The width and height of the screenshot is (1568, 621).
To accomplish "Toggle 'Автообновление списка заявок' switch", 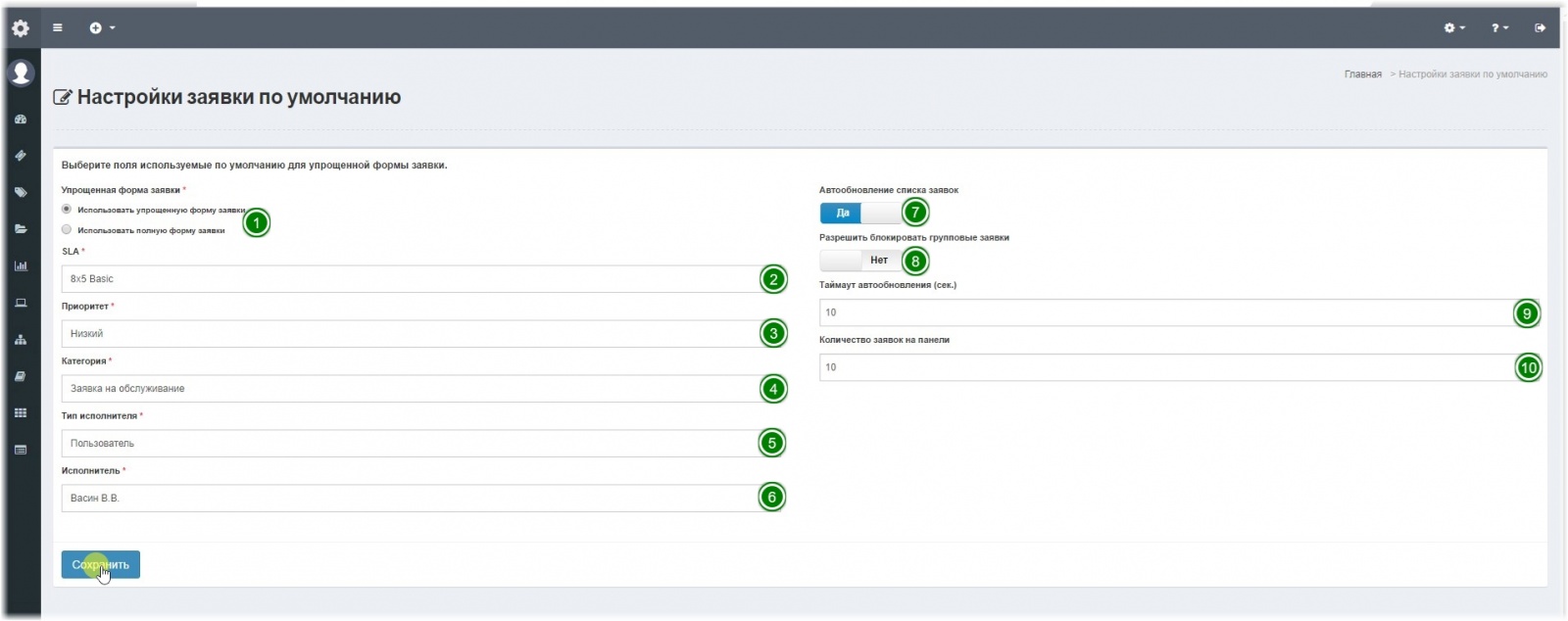I will pyautogui.click(x=859, y=213).
